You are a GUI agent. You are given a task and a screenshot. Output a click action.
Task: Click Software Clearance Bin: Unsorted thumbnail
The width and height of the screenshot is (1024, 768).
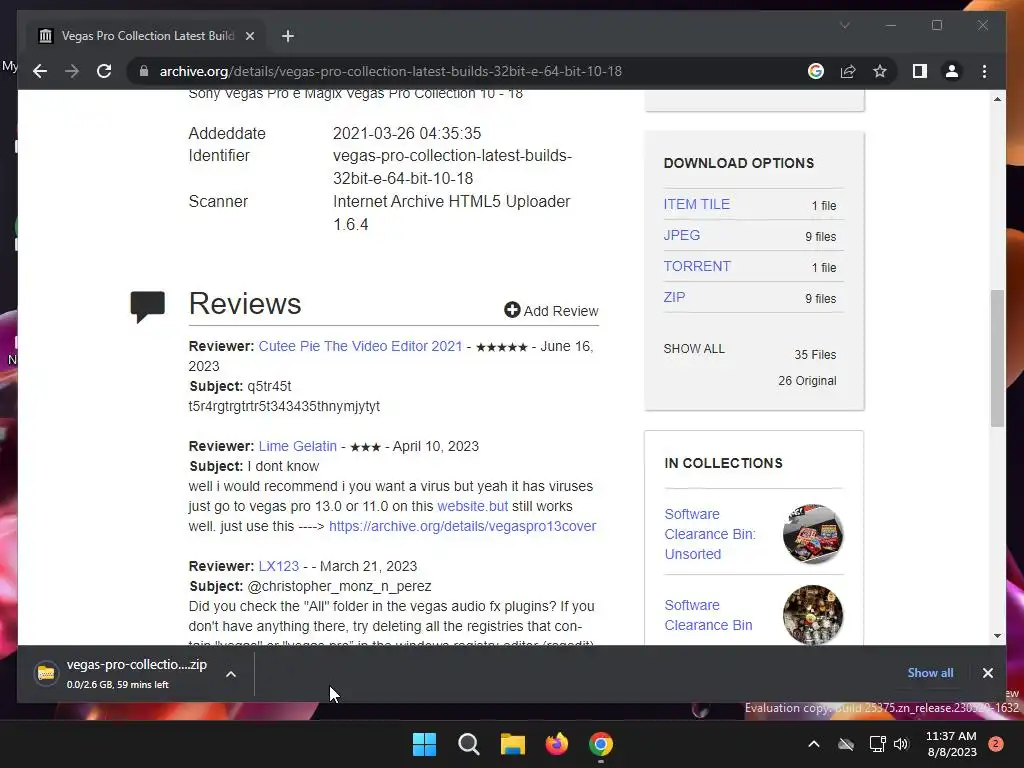point(812,534)
